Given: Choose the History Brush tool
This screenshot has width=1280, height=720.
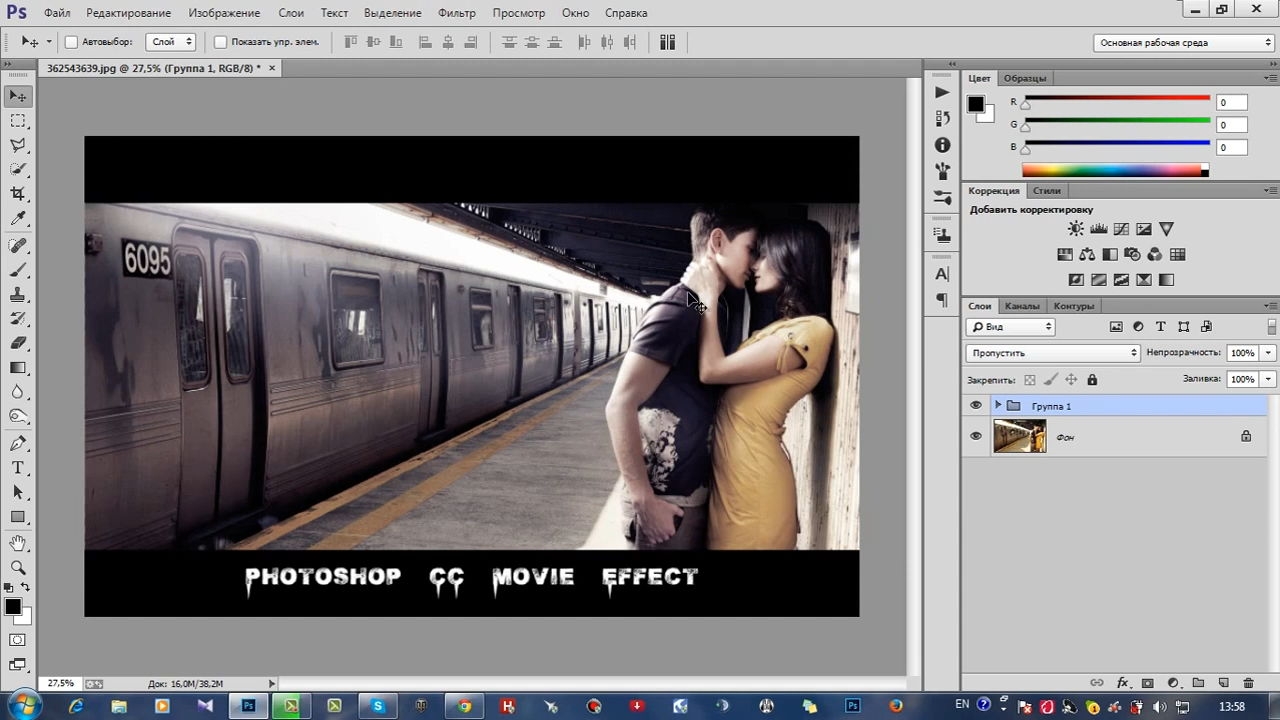Looking at the screenshot, I should click(x=18, y=319).
